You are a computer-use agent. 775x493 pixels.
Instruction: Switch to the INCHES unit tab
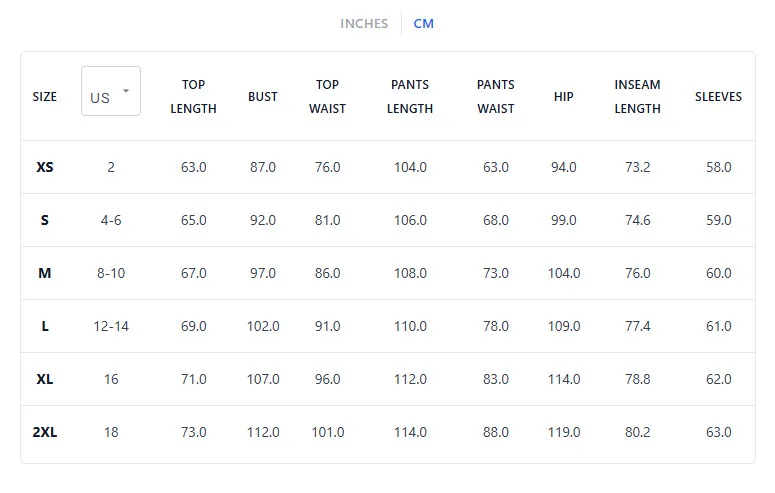364,24
